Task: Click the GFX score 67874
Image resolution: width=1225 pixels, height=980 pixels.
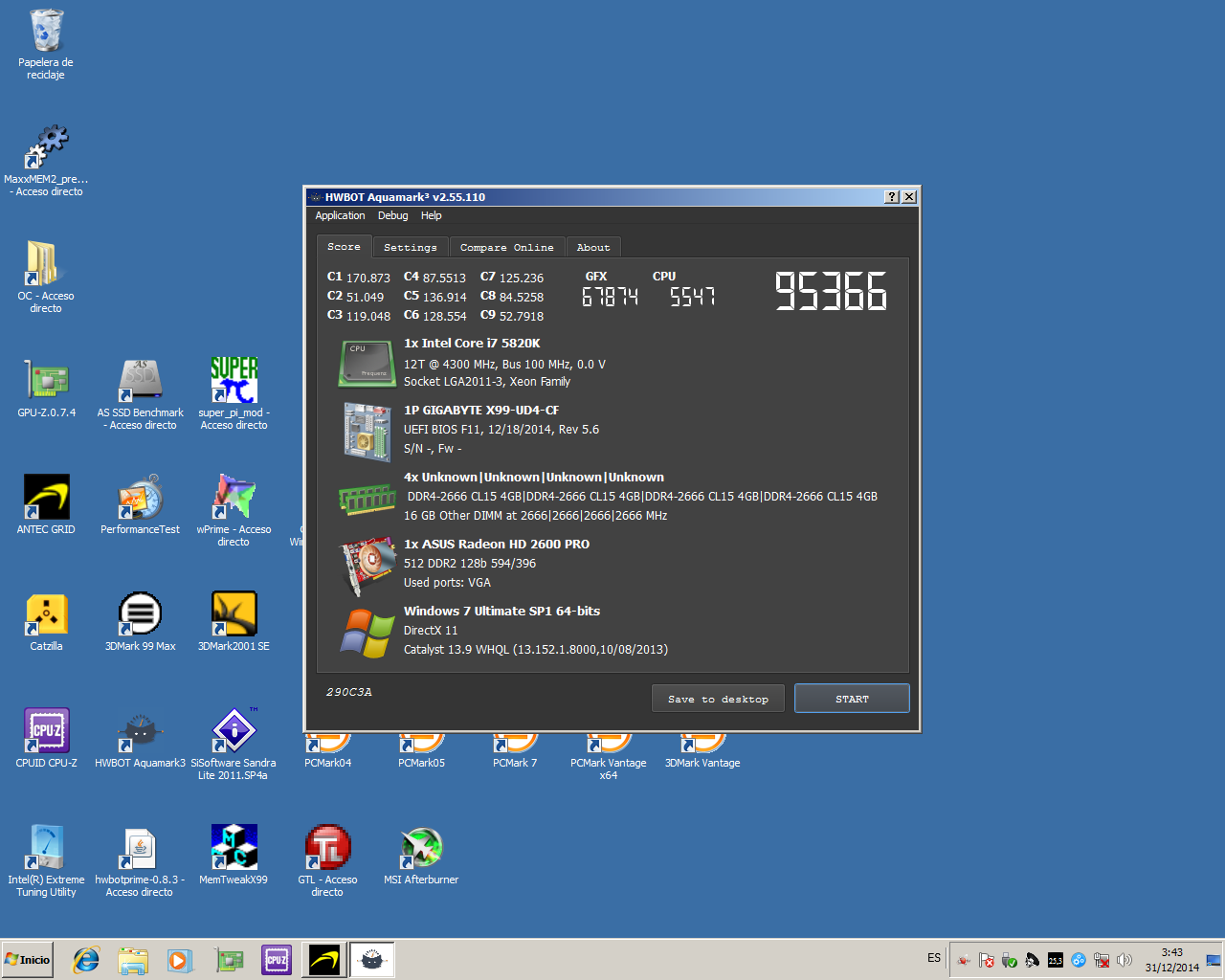Action: click(x=610, y=297)
